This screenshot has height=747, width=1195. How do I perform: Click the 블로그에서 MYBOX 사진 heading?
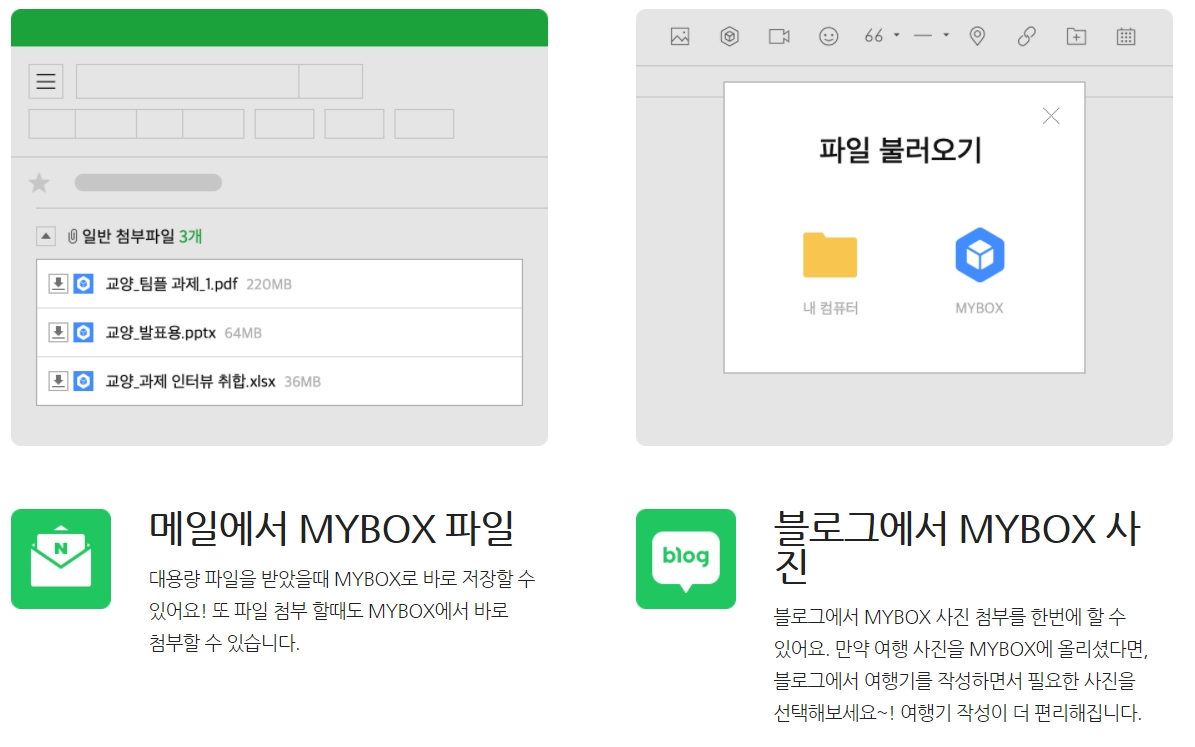(957, 547)
